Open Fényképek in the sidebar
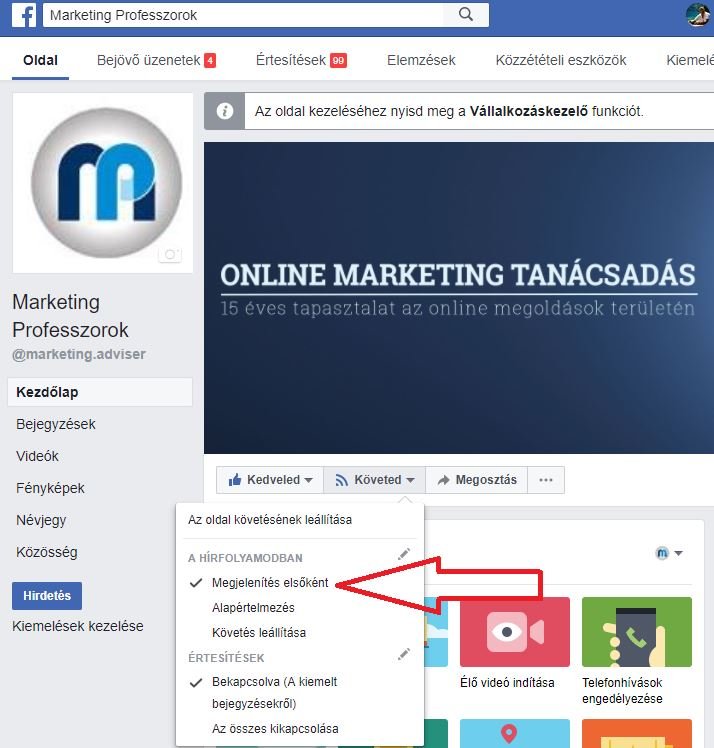Screen dimensions: 714x748 [x=50, y=488]
